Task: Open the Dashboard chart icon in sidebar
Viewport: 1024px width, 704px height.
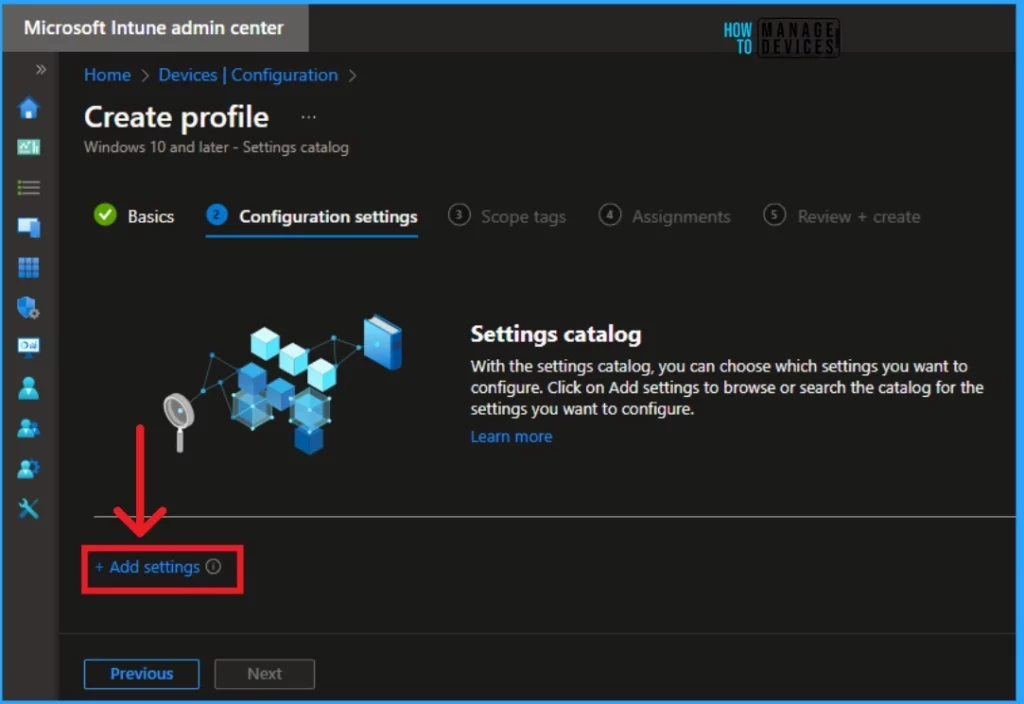Action: click(28, 148)
